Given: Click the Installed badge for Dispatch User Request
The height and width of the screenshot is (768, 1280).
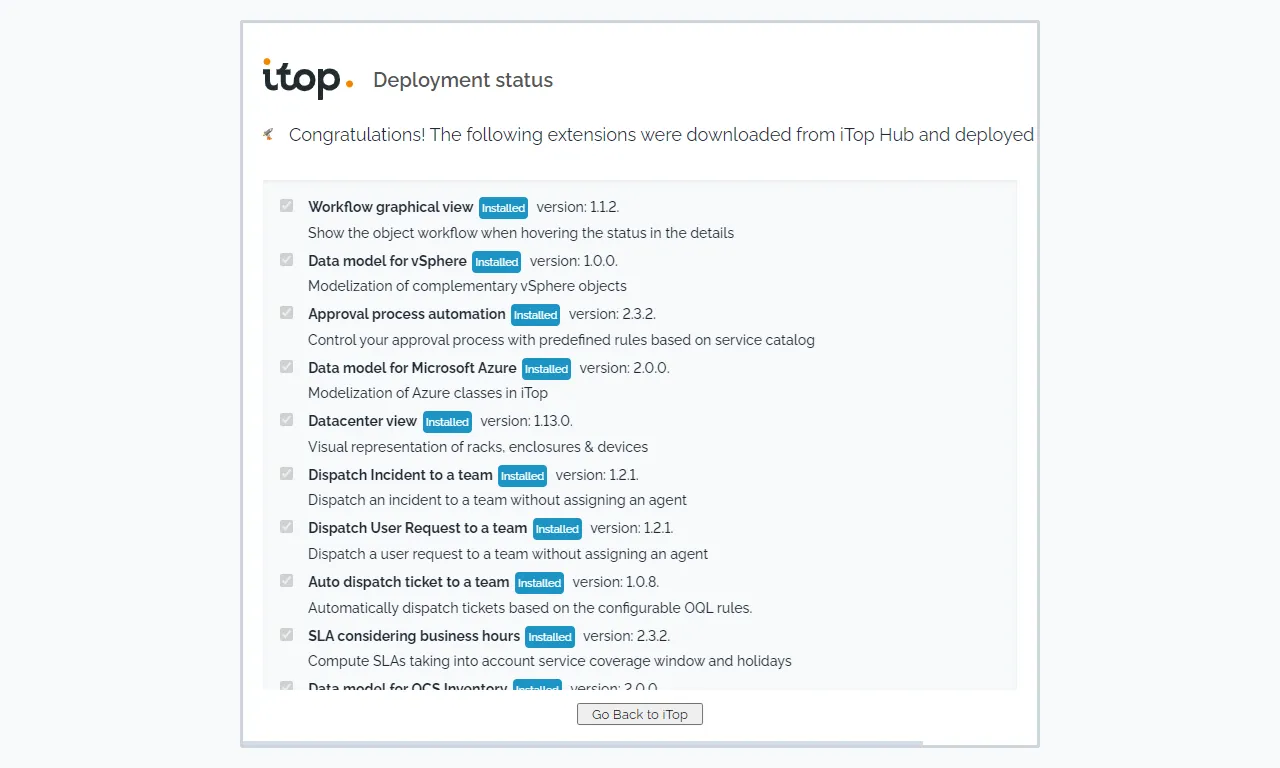Looking at the screenshot, I should 557,529.
